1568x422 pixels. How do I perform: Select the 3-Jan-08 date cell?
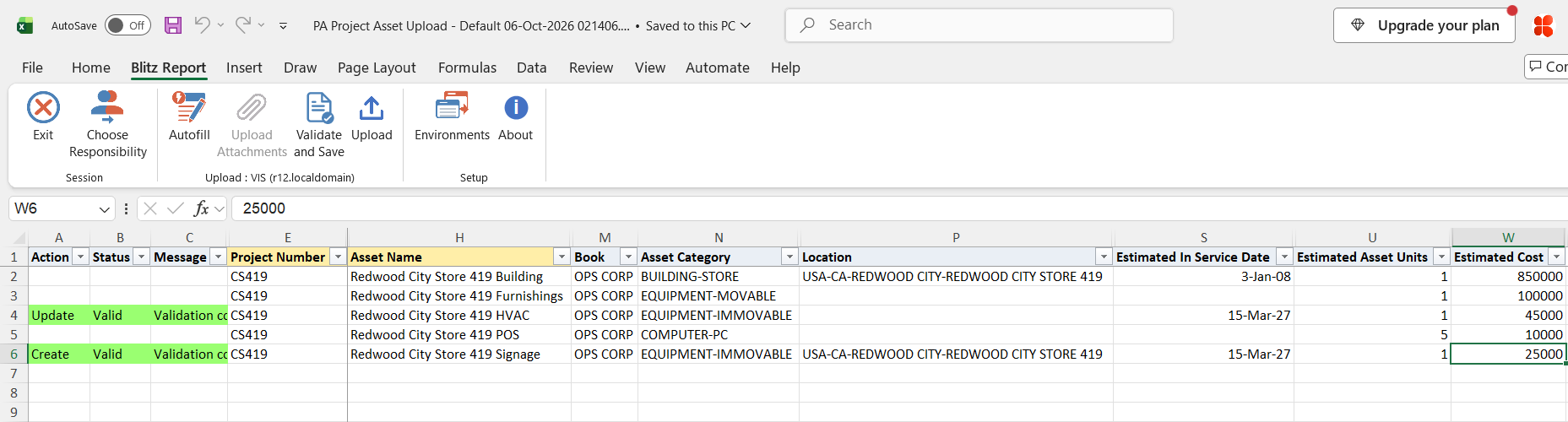pyautogui.click(x=1203, y=276)
